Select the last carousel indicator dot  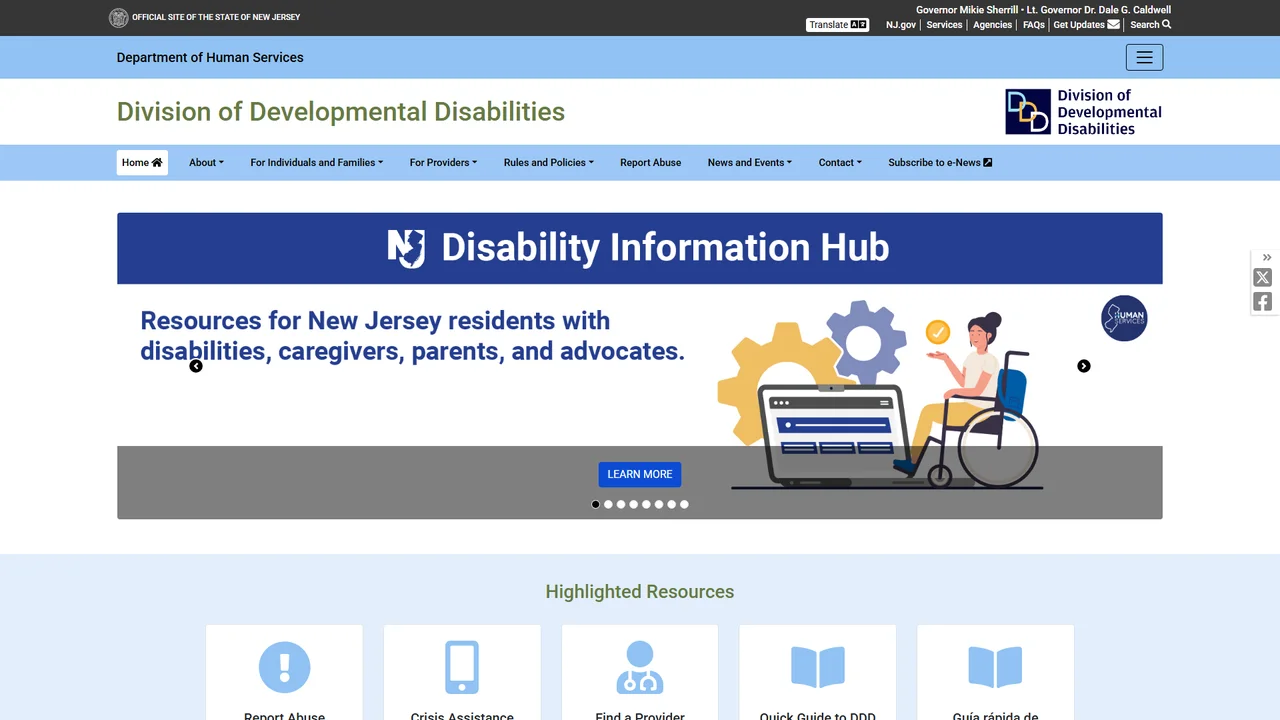[x=684, y=504]
